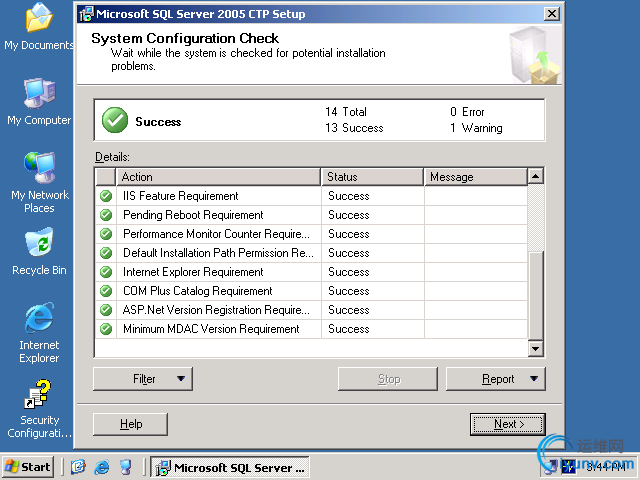Select Pending Reboot Requirement row text

click(193, 215)
